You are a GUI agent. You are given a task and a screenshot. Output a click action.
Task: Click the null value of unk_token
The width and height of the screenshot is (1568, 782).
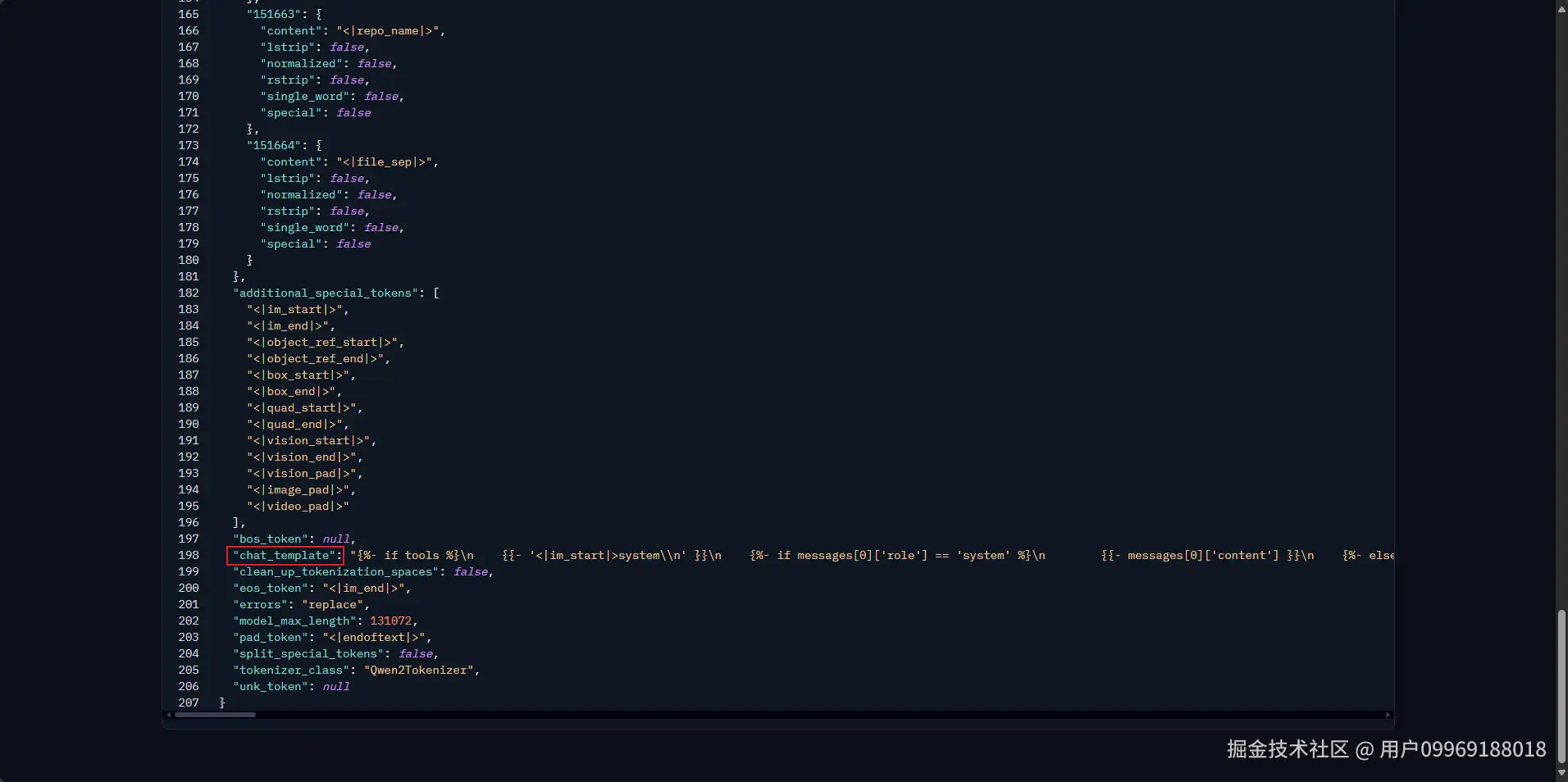tap(336, 687)
